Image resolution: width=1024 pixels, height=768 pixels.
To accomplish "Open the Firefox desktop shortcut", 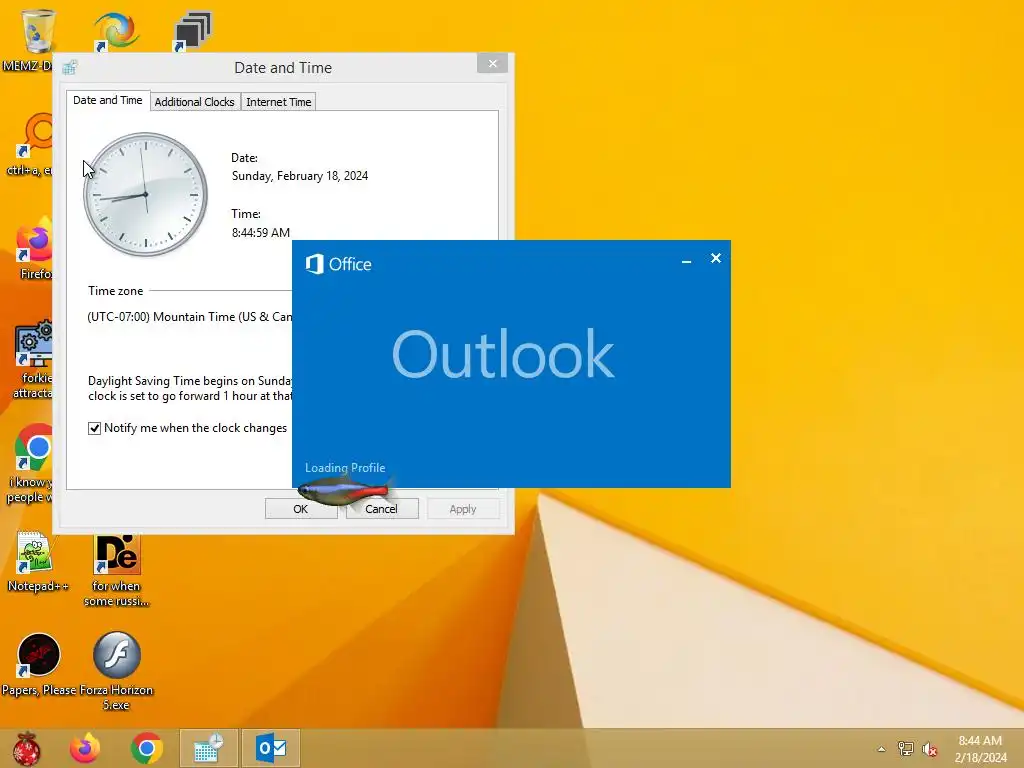I will (35, 242).
